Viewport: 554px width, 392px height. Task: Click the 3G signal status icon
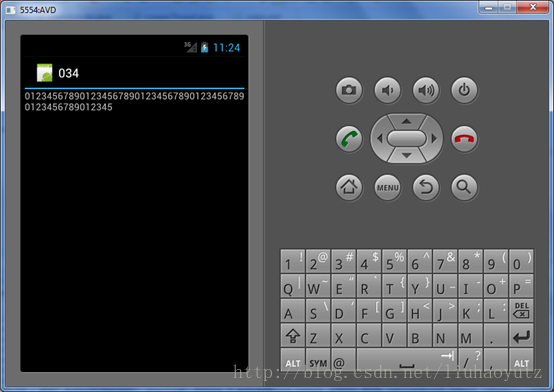click(x=190, y=47)
